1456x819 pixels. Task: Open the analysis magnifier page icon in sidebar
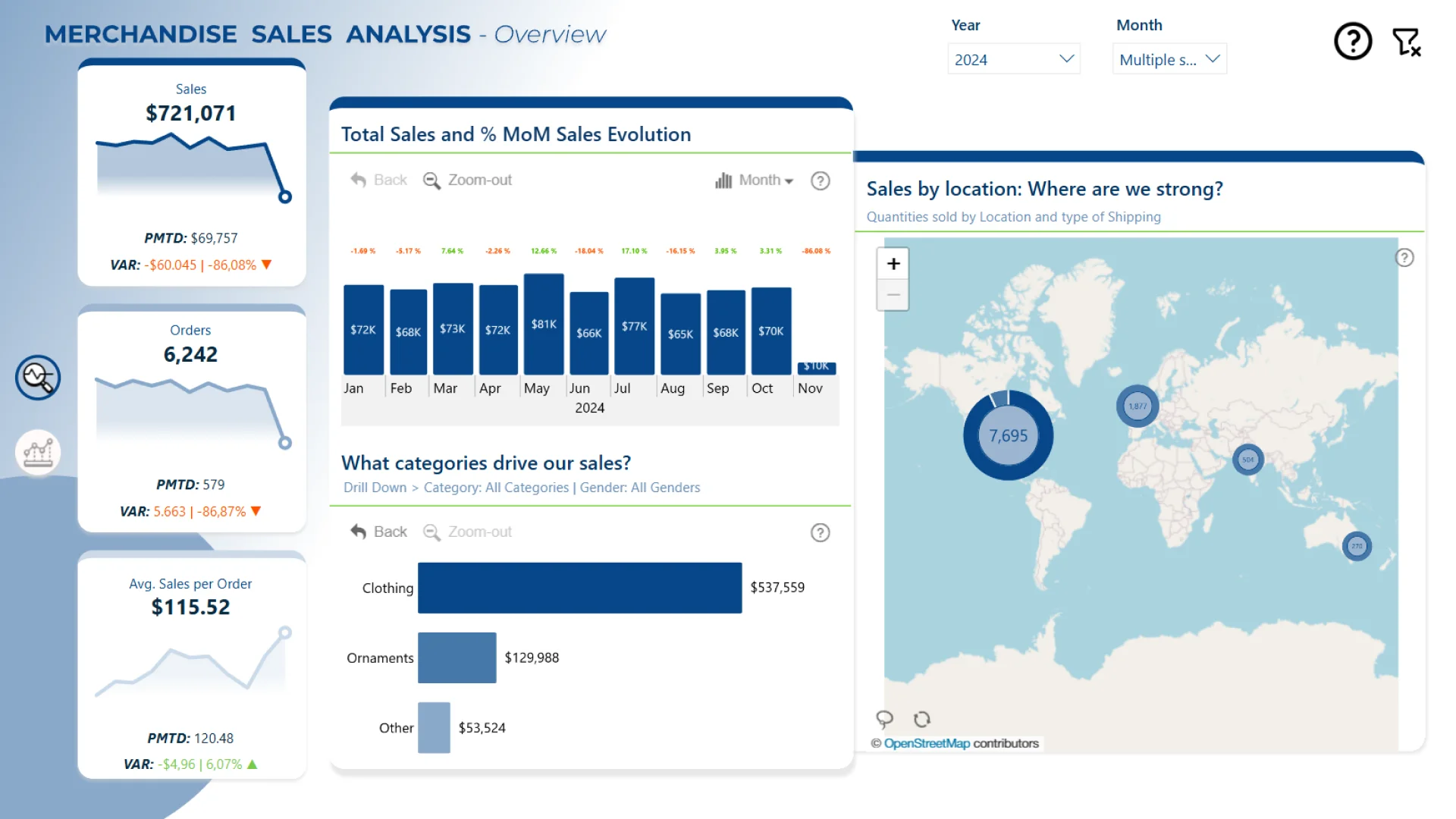[x=38, y=377]
